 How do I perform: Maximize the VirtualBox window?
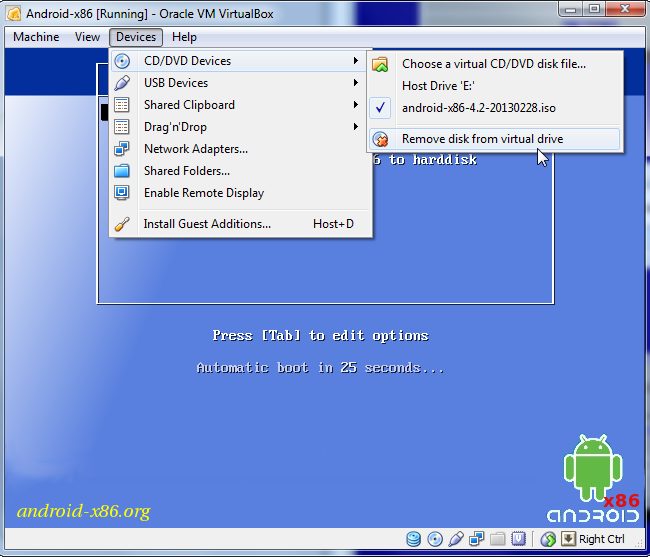(x=594, y=9)
